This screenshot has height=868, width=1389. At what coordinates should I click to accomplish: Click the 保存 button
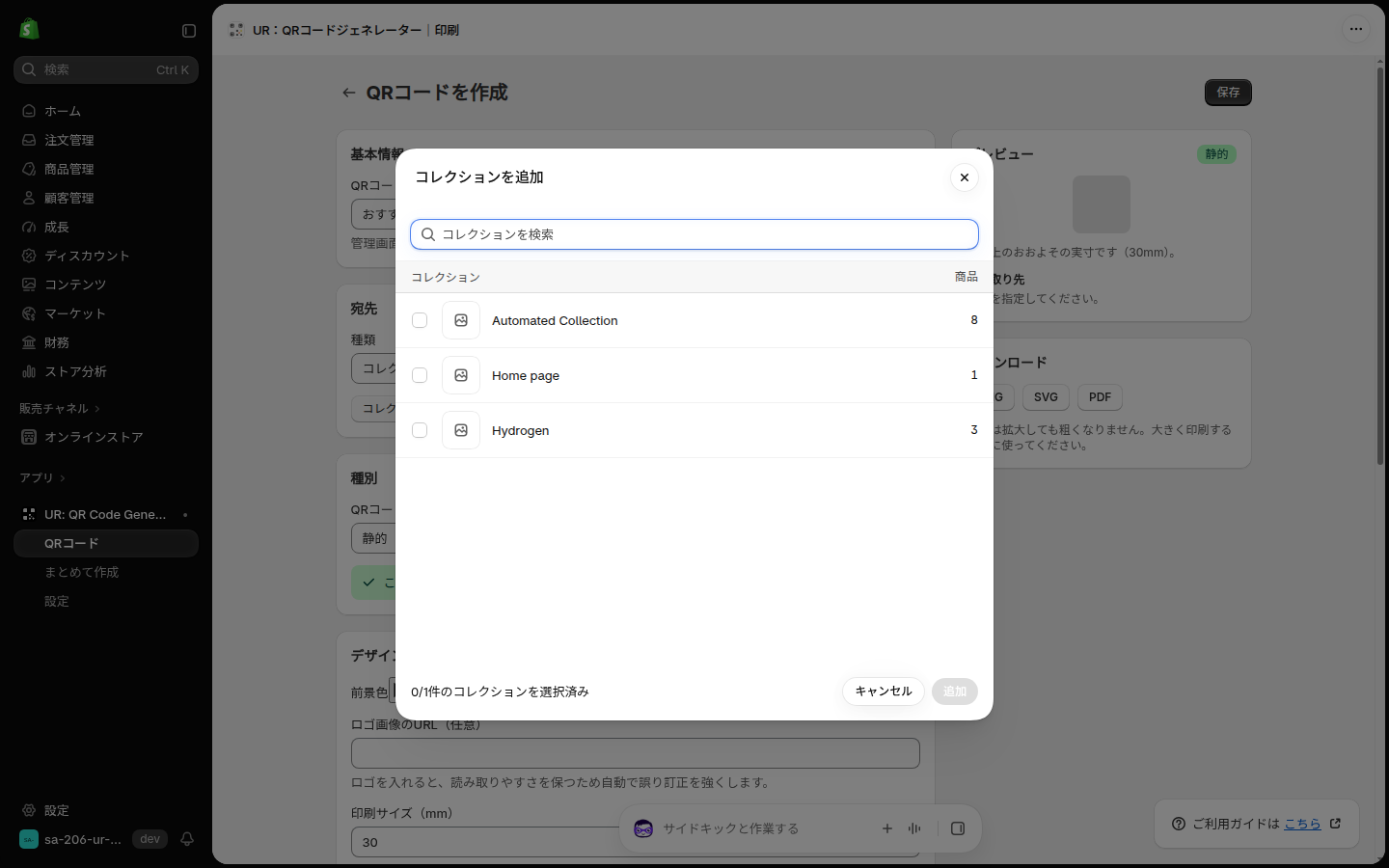point(1228,93)
